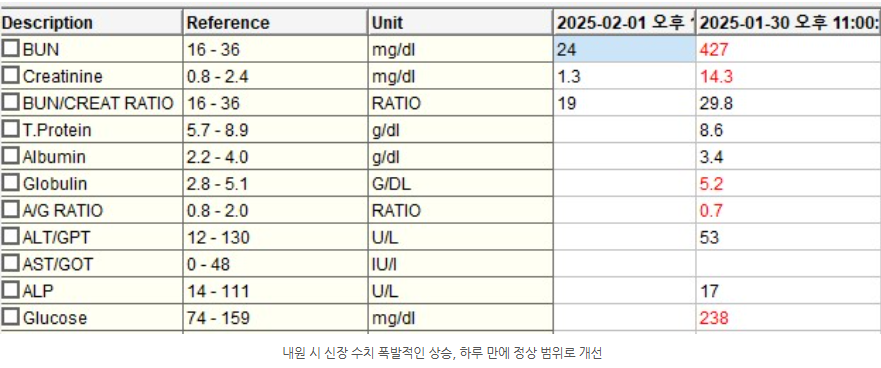Toggle the AST/GOT checkbox
The width and height of the screenshot is (881, 368).
tap(10, 263)
